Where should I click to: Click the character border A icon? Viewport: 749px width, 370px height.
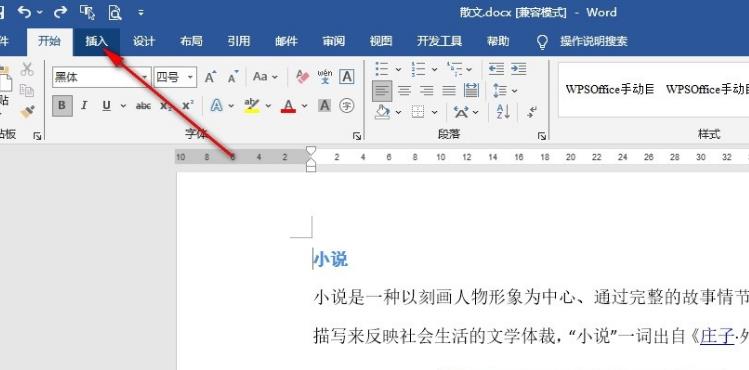pyautogui.click(x=347, y=77)
